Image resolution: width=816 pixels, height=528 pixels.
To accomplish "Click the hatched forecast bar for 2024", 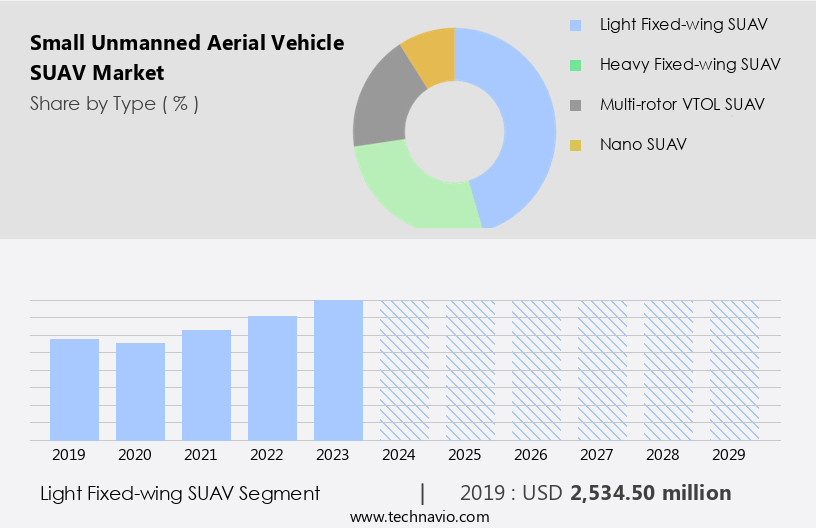I will click(405, 370).
